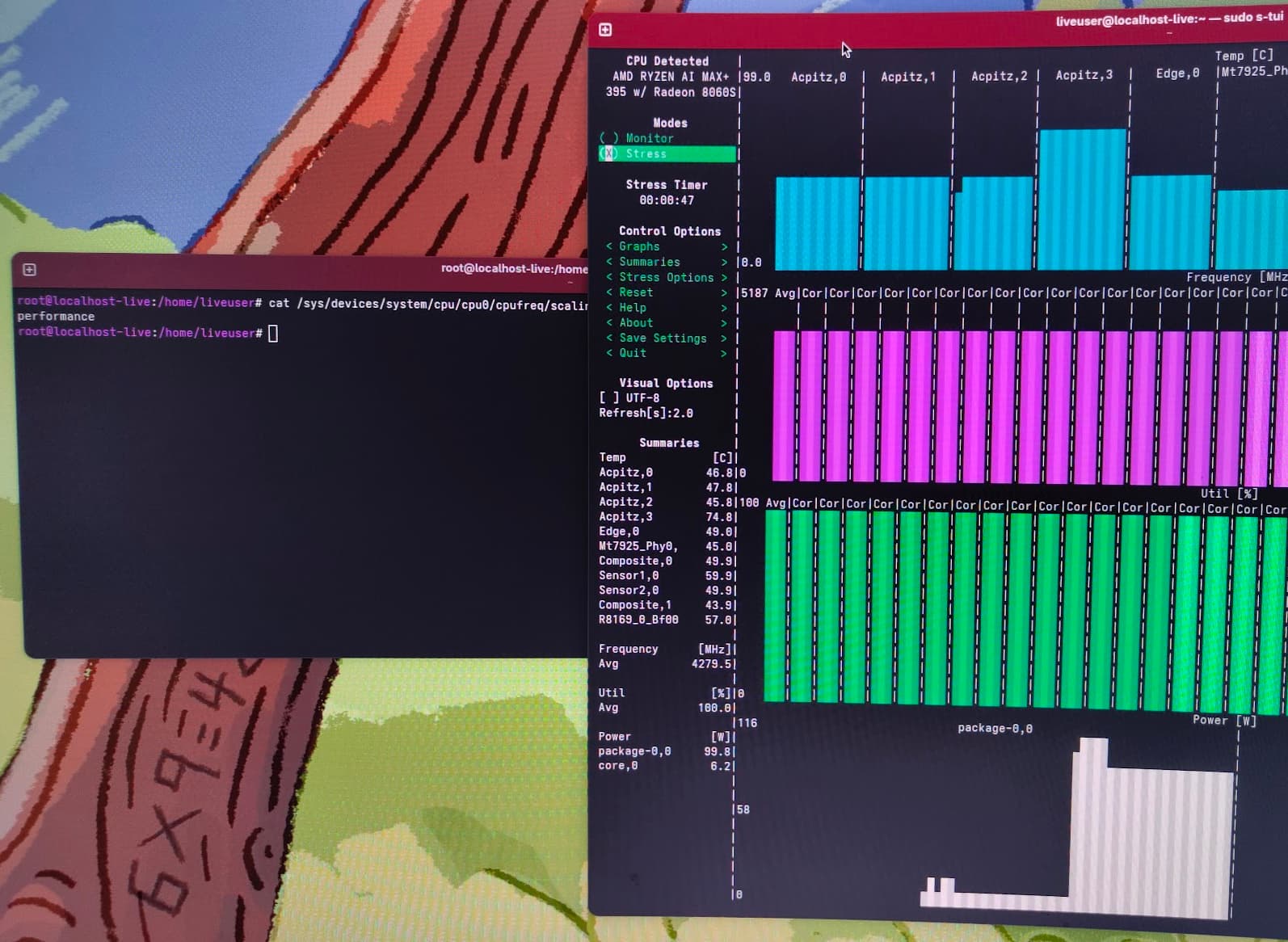This screenshot has width=1288, height=942.
Task: Click the Acpitz,1 graph column label
Action: tap(908, 77)
